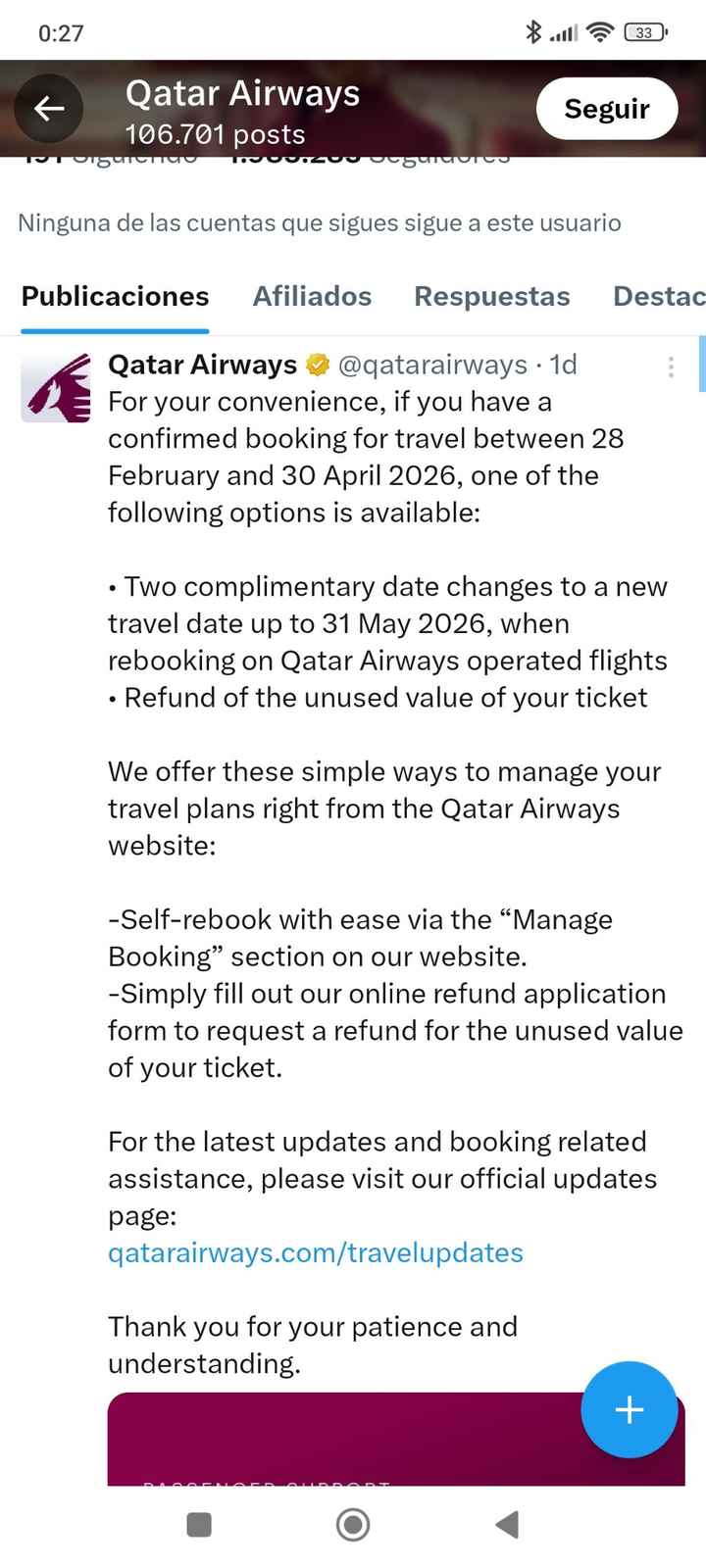The height and width of the screenshot is (1568, 706).
Task: Switch to the Respuestas tab
Action: (491, 296)
